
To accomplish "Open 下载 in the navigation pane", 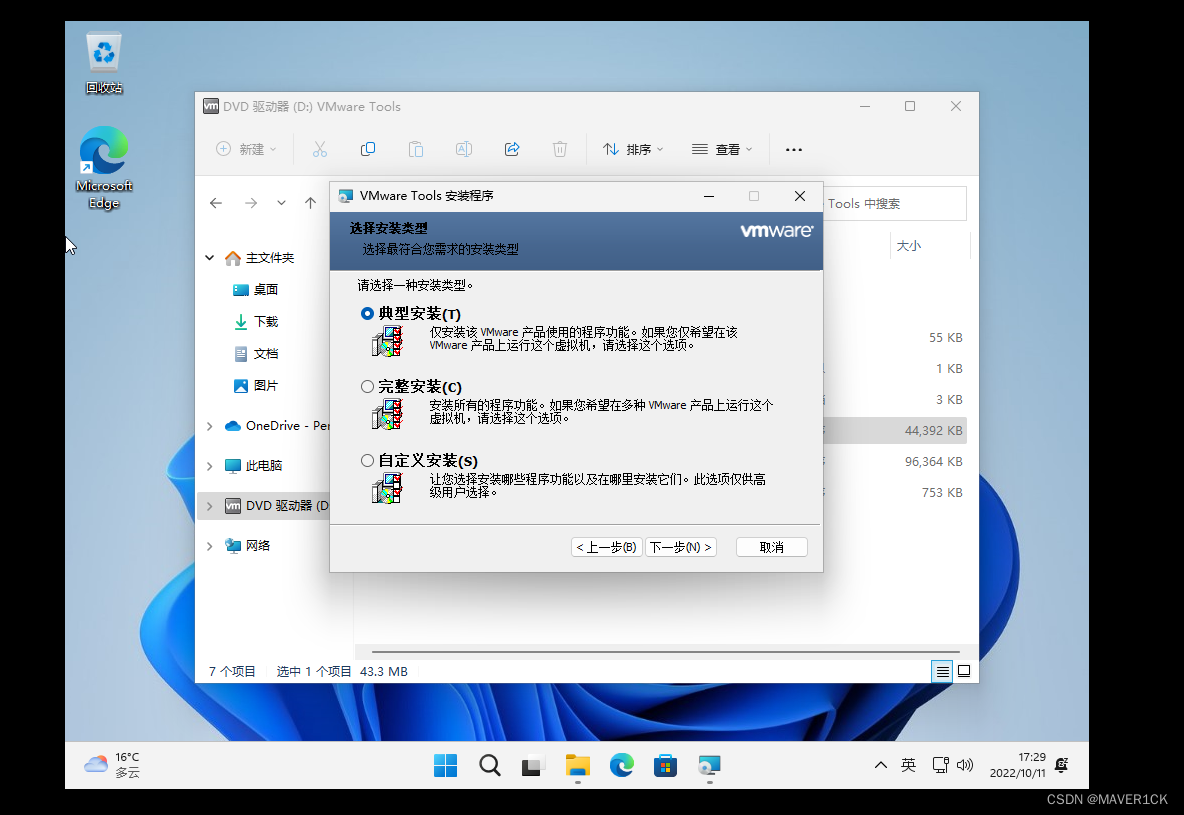I will coord(255,322).
